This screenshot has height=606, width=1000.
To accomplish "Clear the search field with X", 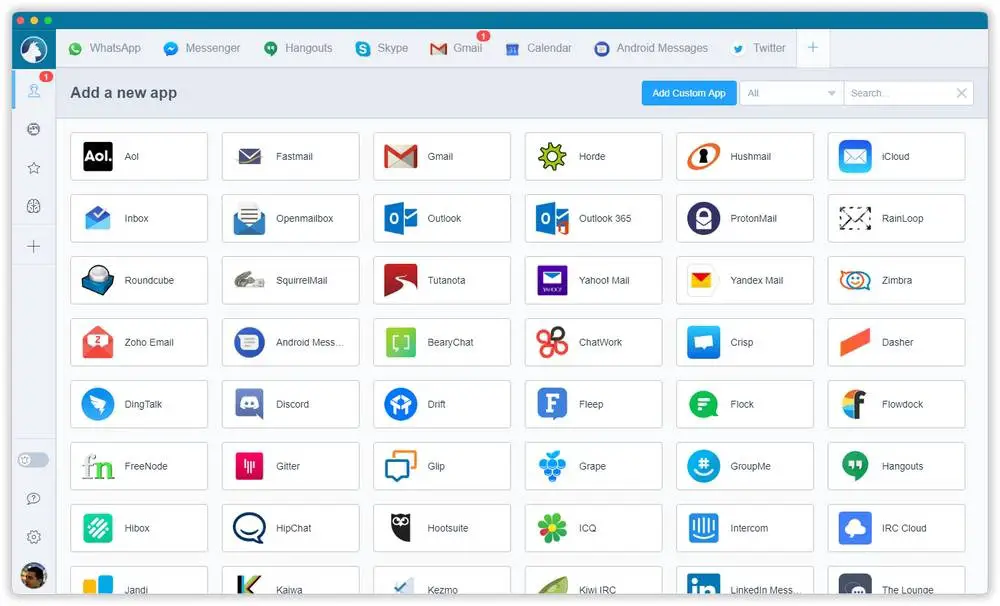I will (961, 93).
